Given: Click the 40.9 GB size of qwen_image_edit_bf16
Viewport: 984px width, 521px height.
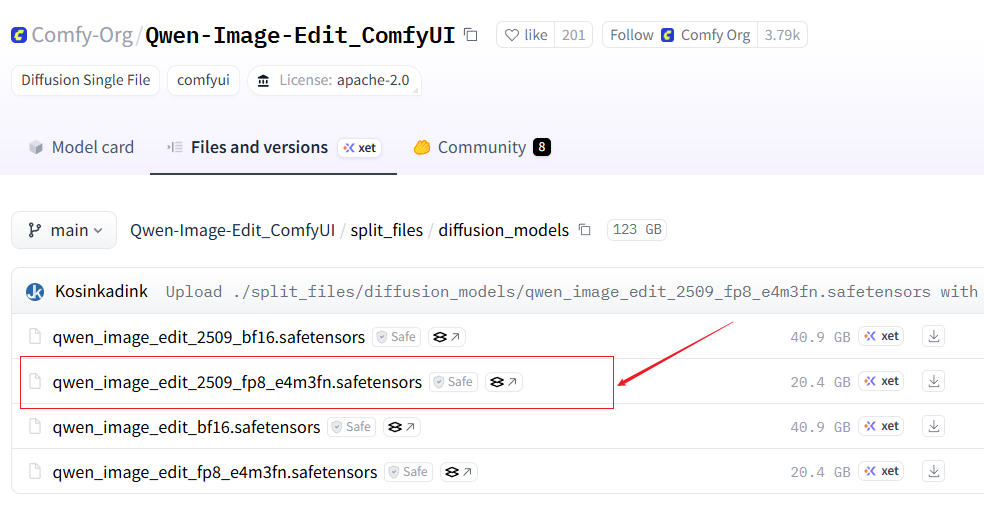Looking at the screenshot, I should (820, 427).
